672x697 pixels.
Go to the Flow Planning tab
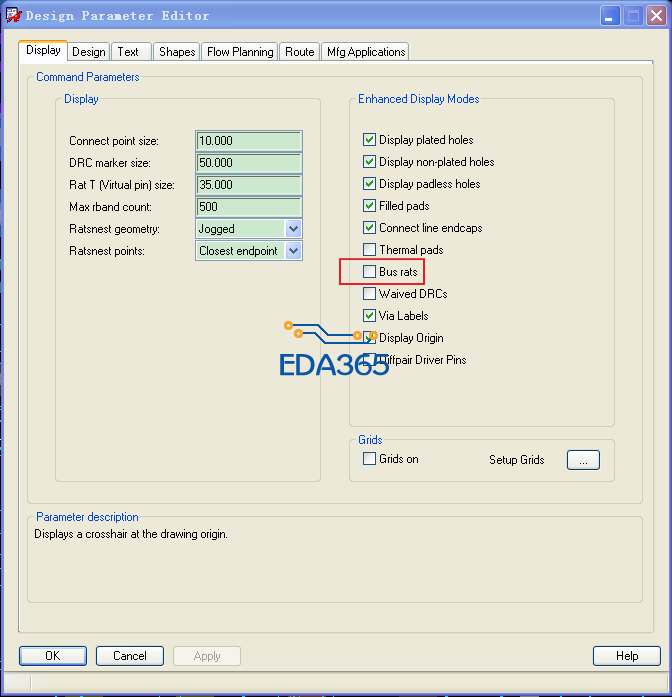tap(240, 52)
